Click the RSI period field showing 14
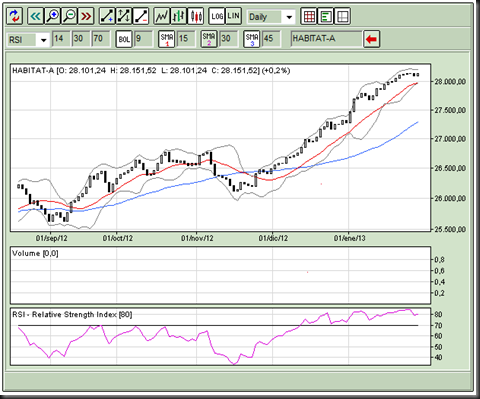This screenshot has height=399, width=480. pyautogui.click(x=61, y=39)
